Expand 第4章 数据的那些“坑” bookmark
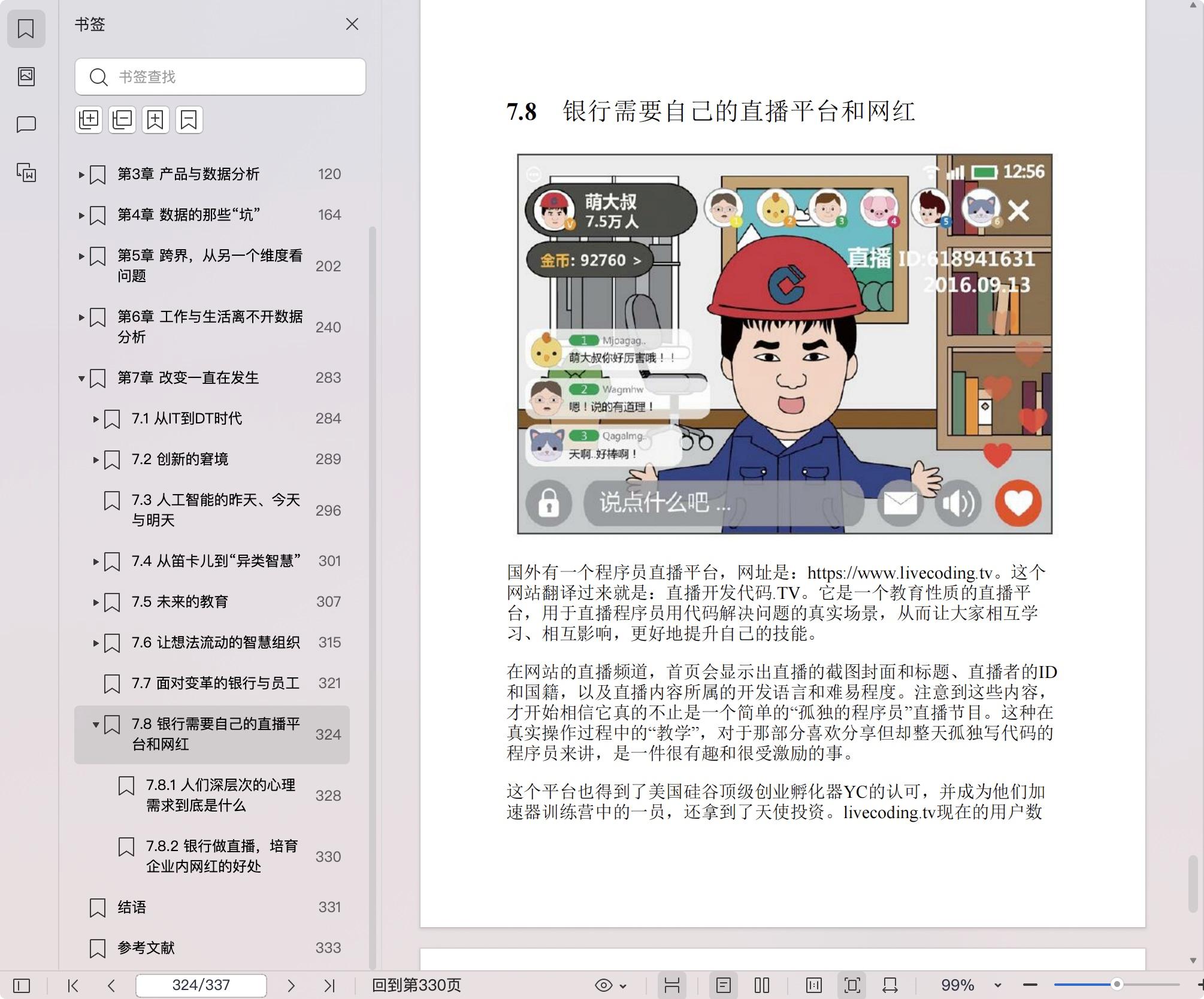1204x999 pixels. tap(81, 215)
